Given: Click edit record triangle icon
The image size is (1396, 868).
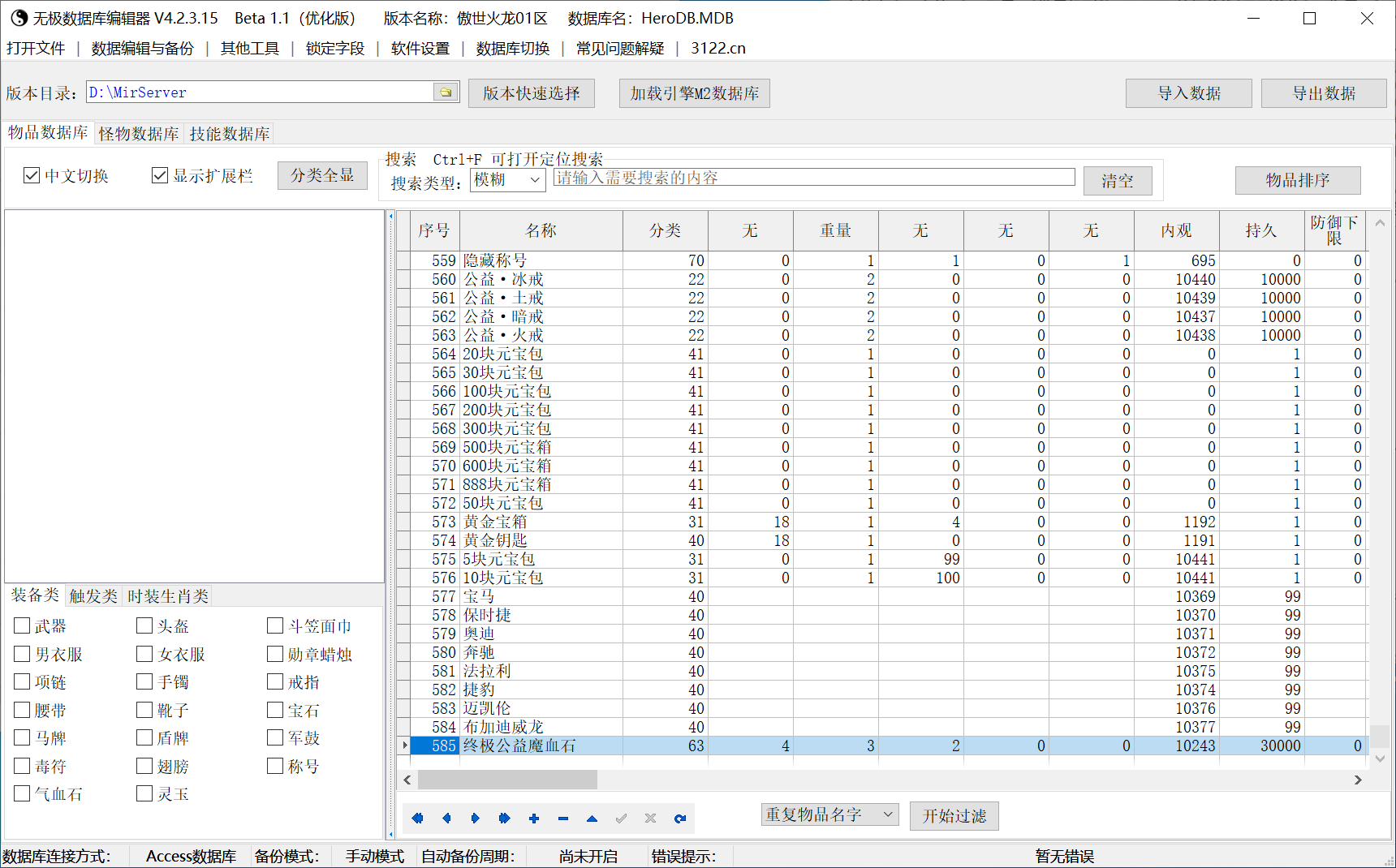Looking at the screenshot, I should tap(592, 819).
